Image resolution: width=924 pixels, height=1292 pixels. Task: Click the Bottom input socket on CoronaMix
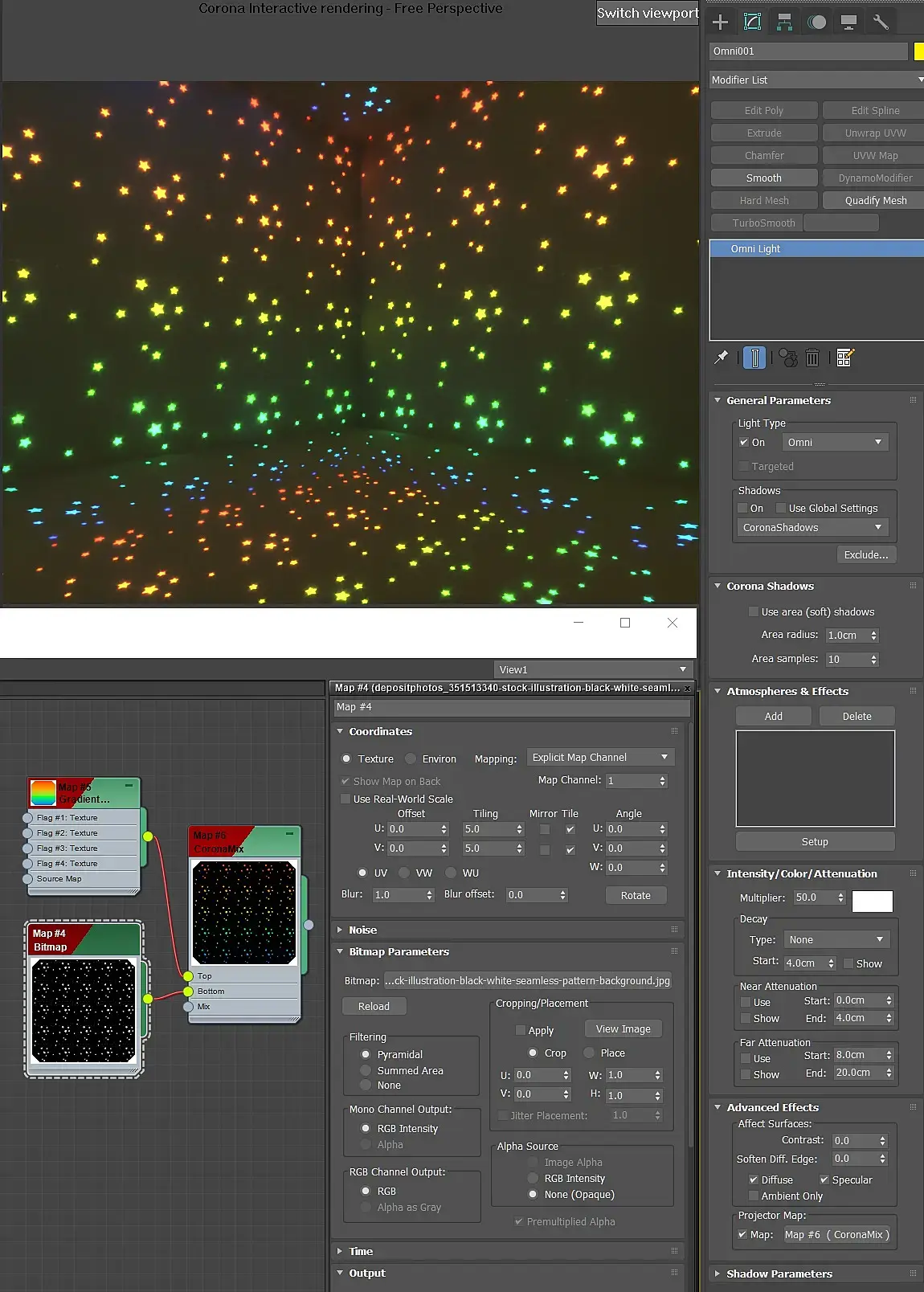189,991
